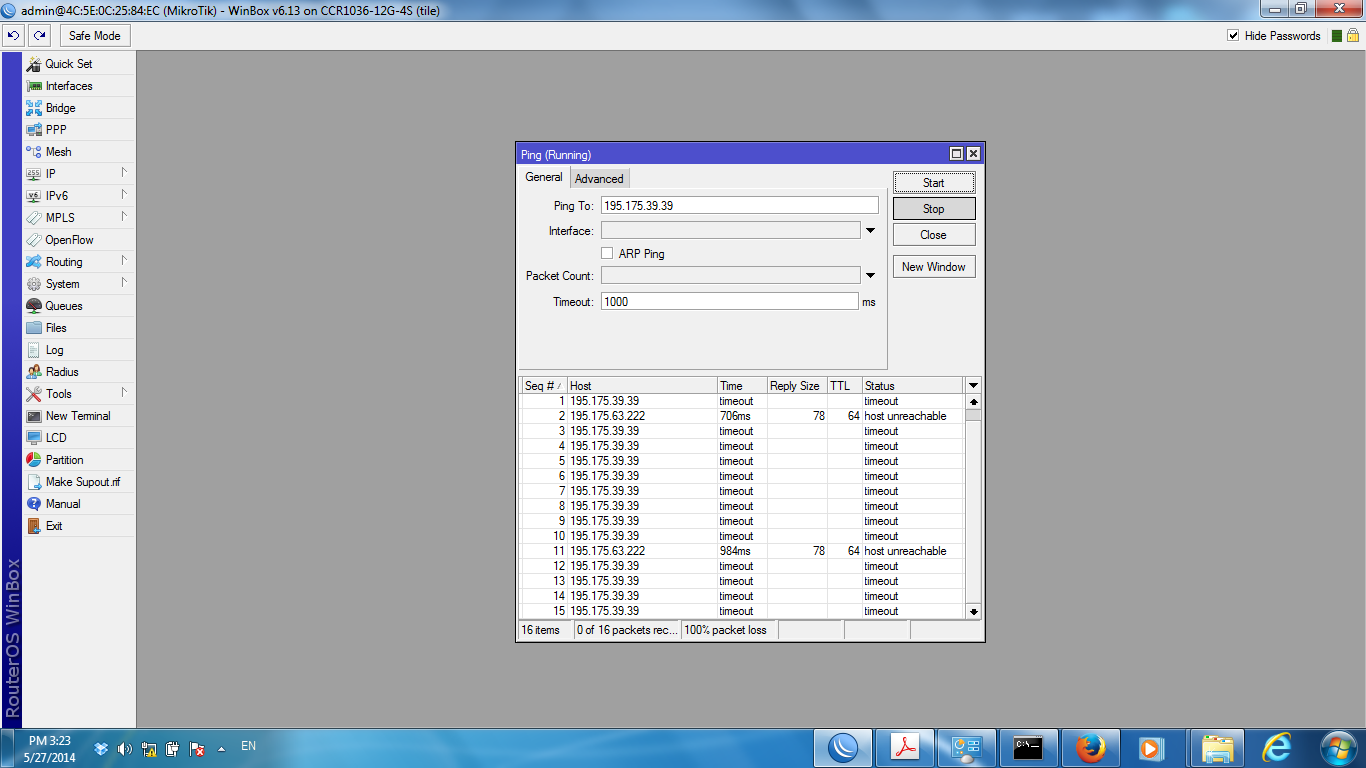Open Partition manager

pyautogui.click(x=79, y=460)
